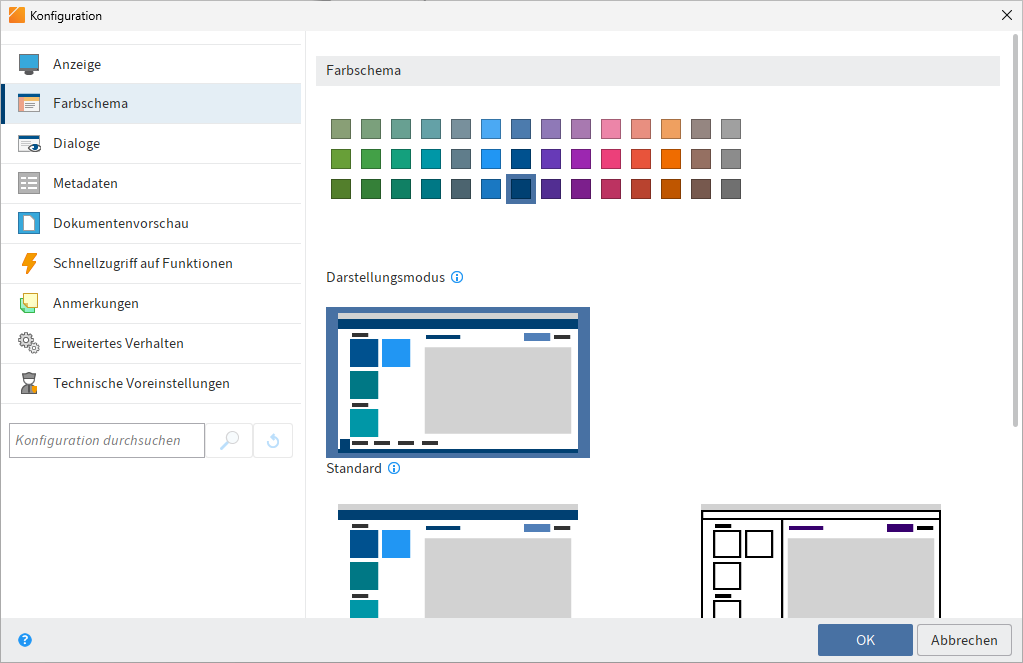Click the Anzeige monitor icon

pos(29,64)
